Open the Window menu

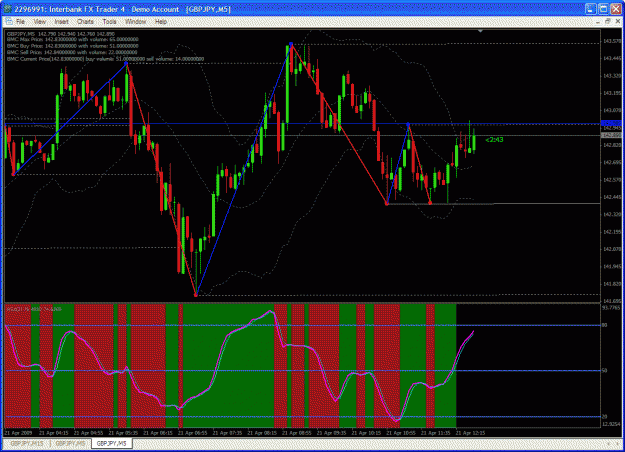(136, 22)
